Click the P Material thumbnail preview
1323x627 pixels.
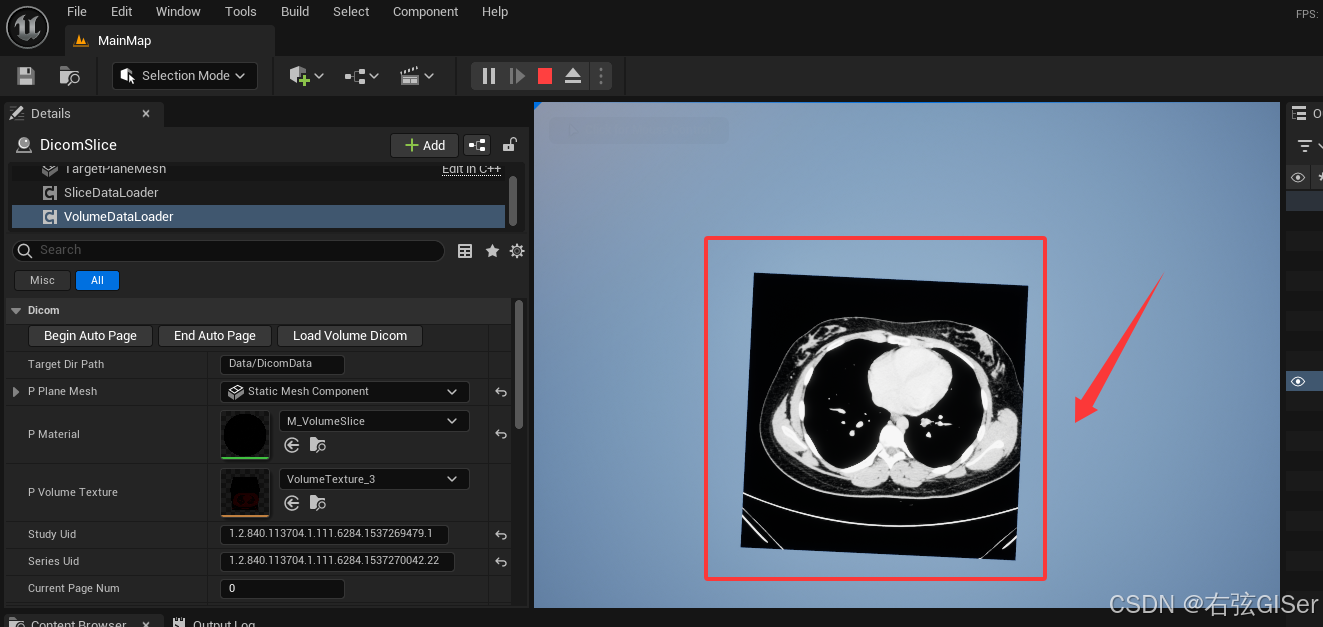(x=245, y=434)
